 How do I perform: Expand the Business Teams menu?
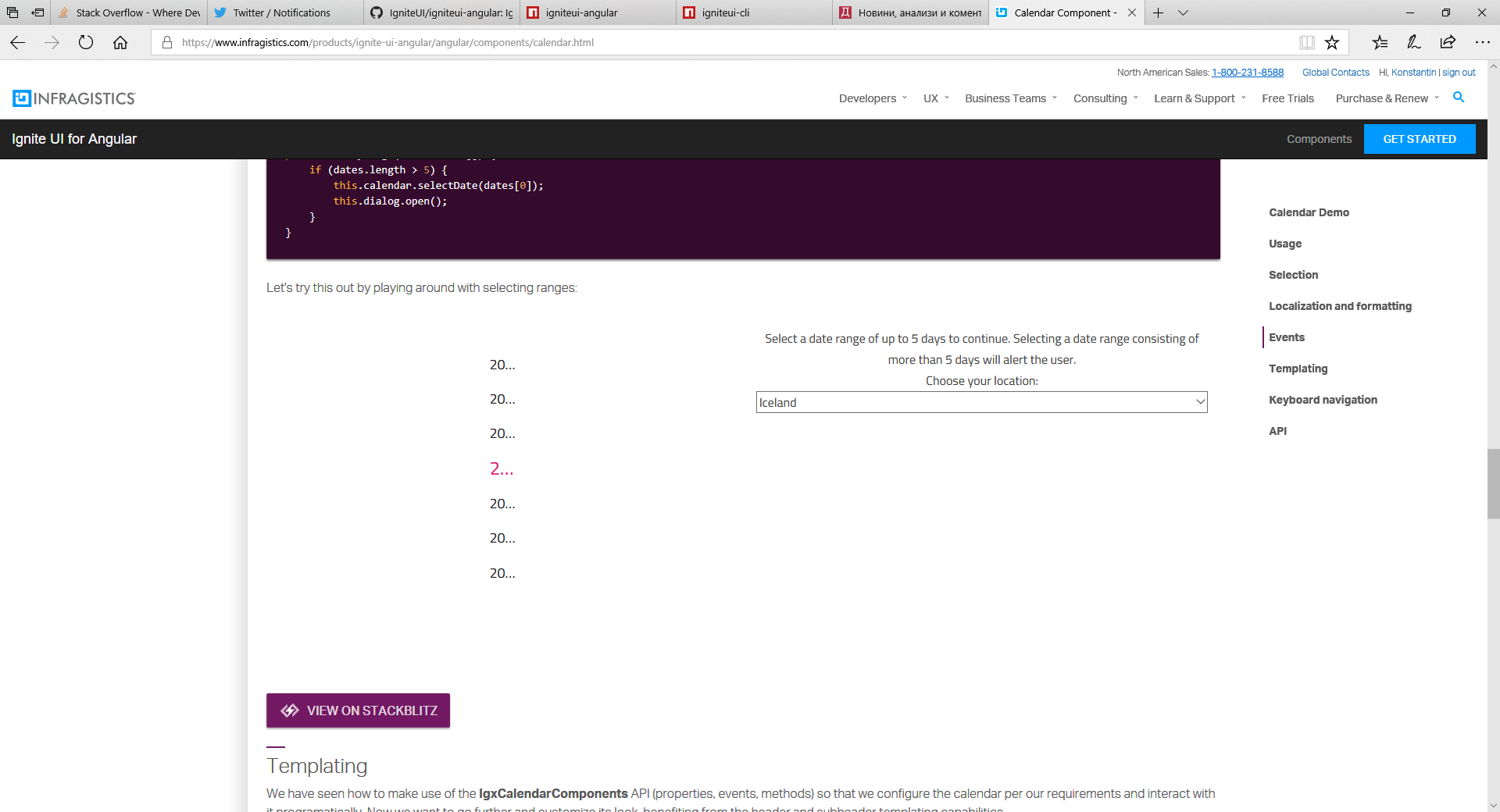point(1011,98)
